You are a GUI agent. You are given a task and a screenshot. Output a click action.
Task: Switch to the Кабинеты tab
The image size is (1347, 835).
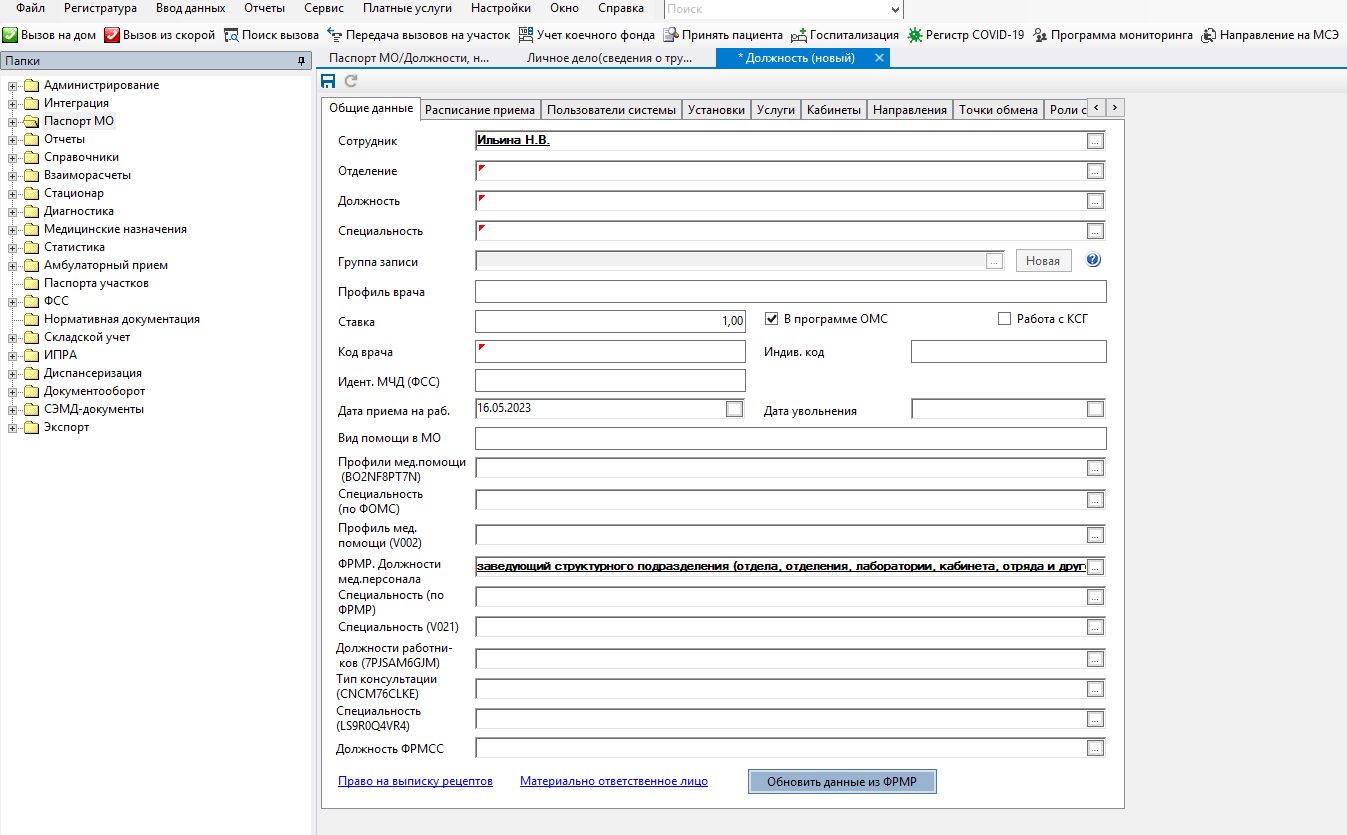[834, 110]
